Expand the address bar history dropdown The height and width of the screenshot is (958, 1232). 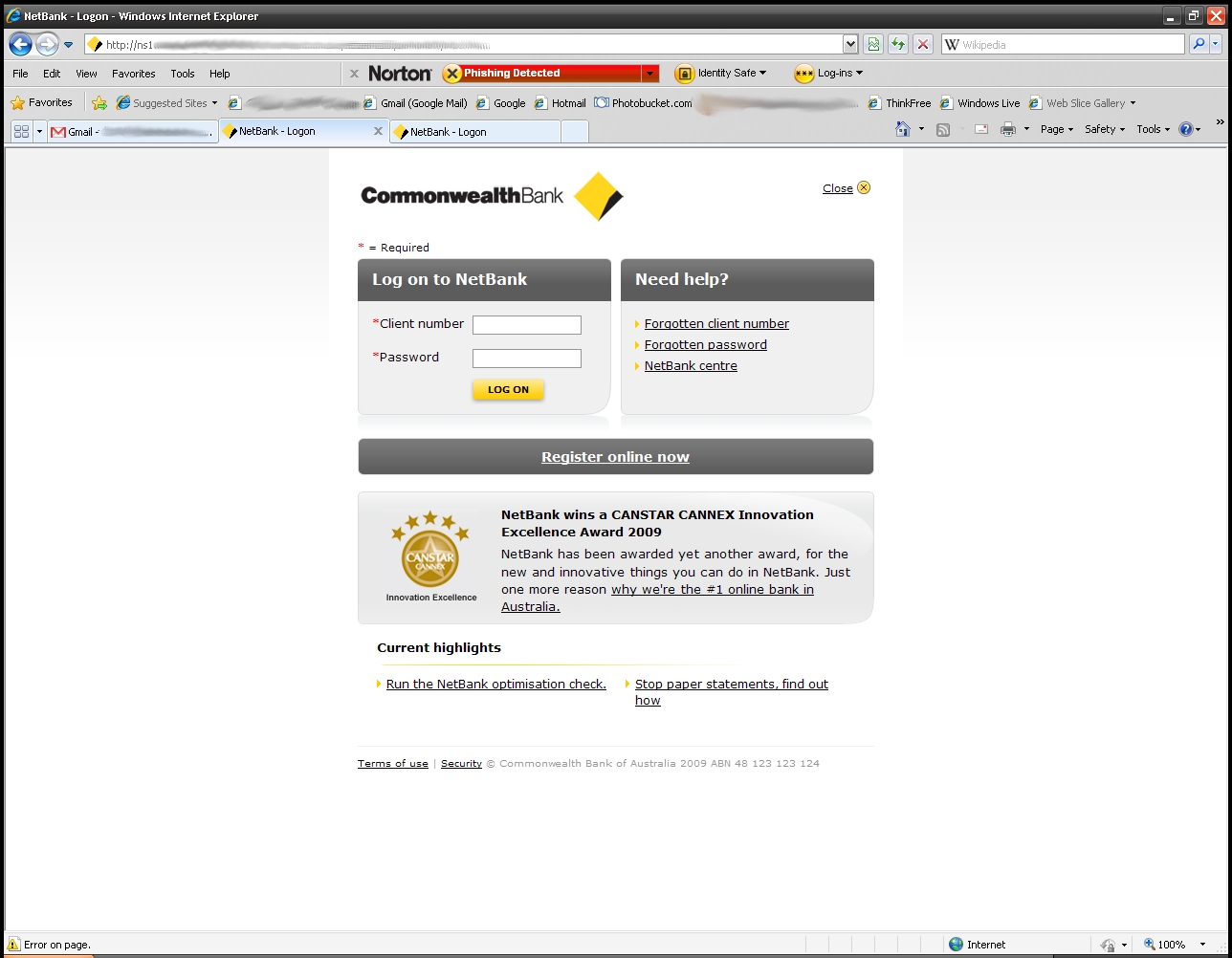coord(850,44)
